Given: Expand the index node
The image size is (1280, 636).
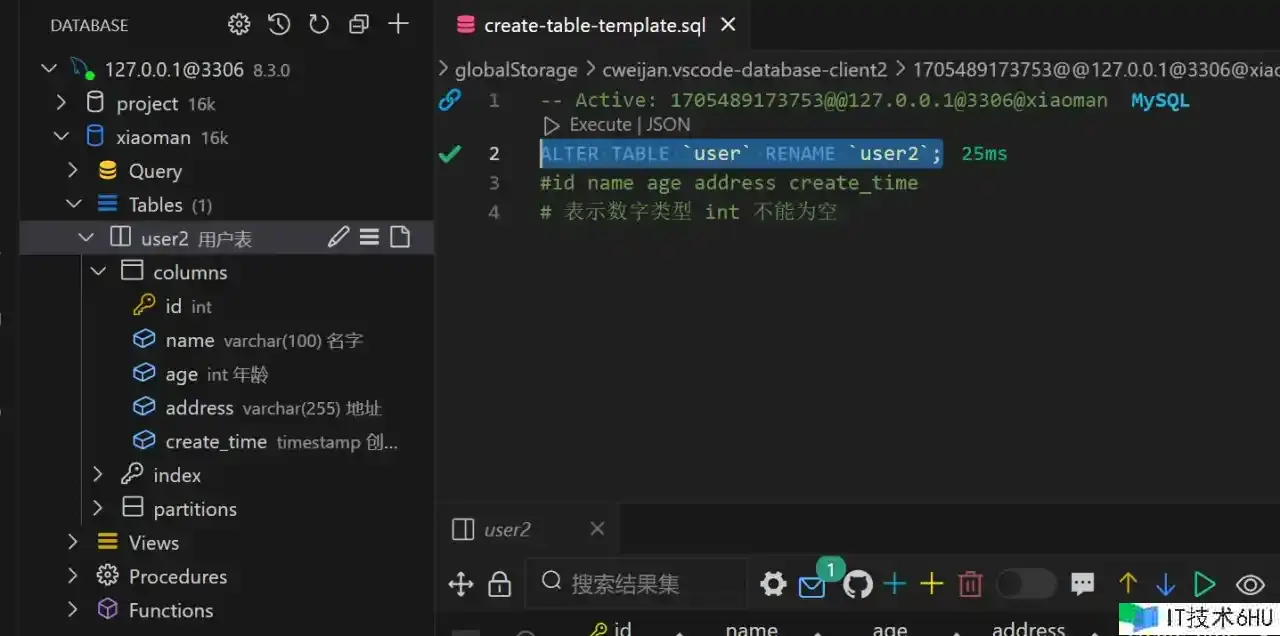Looking at the screenshot, I should tap(98, 474).
